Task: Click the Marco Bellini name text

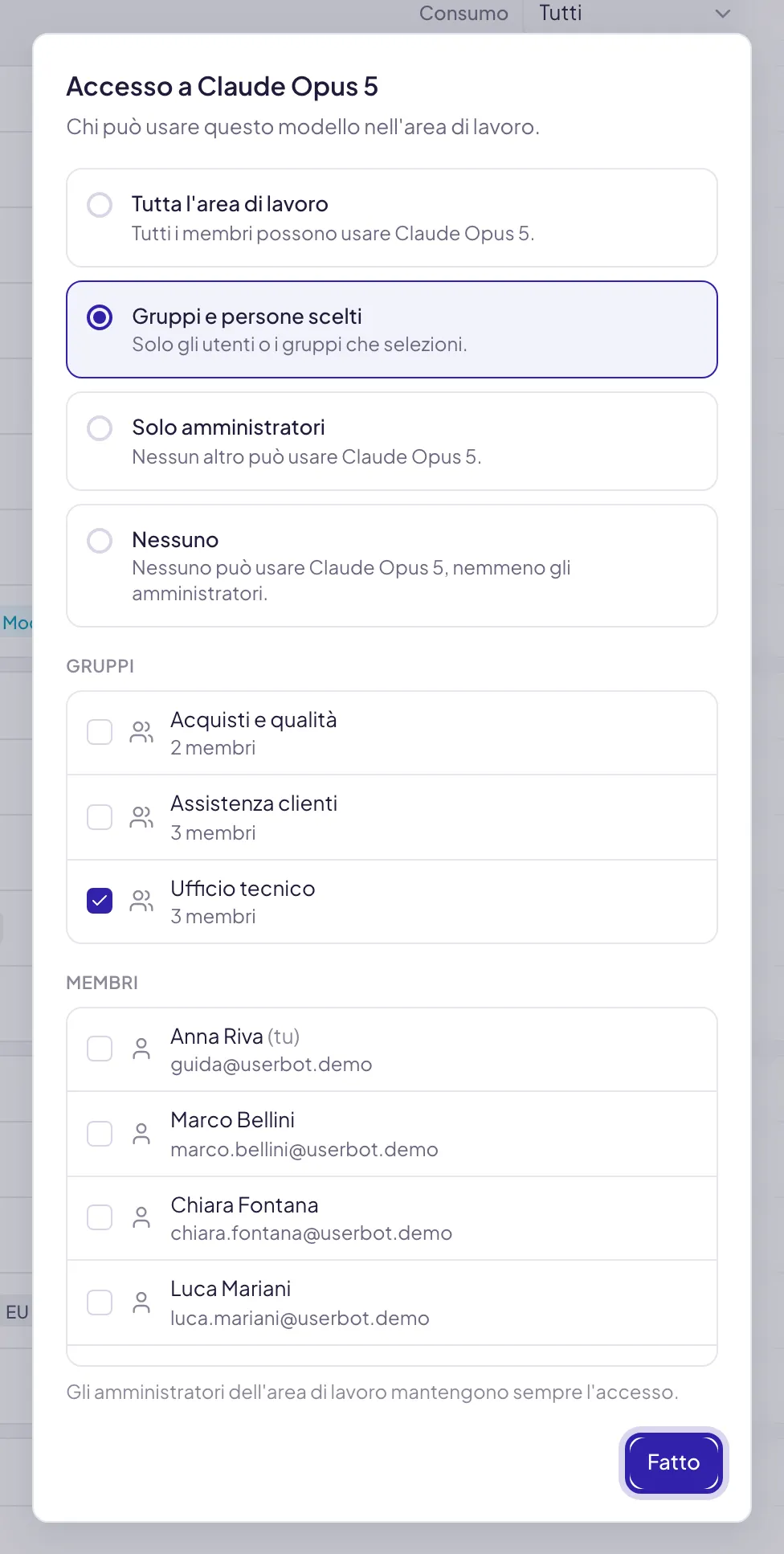Action: coord(233,1120)
